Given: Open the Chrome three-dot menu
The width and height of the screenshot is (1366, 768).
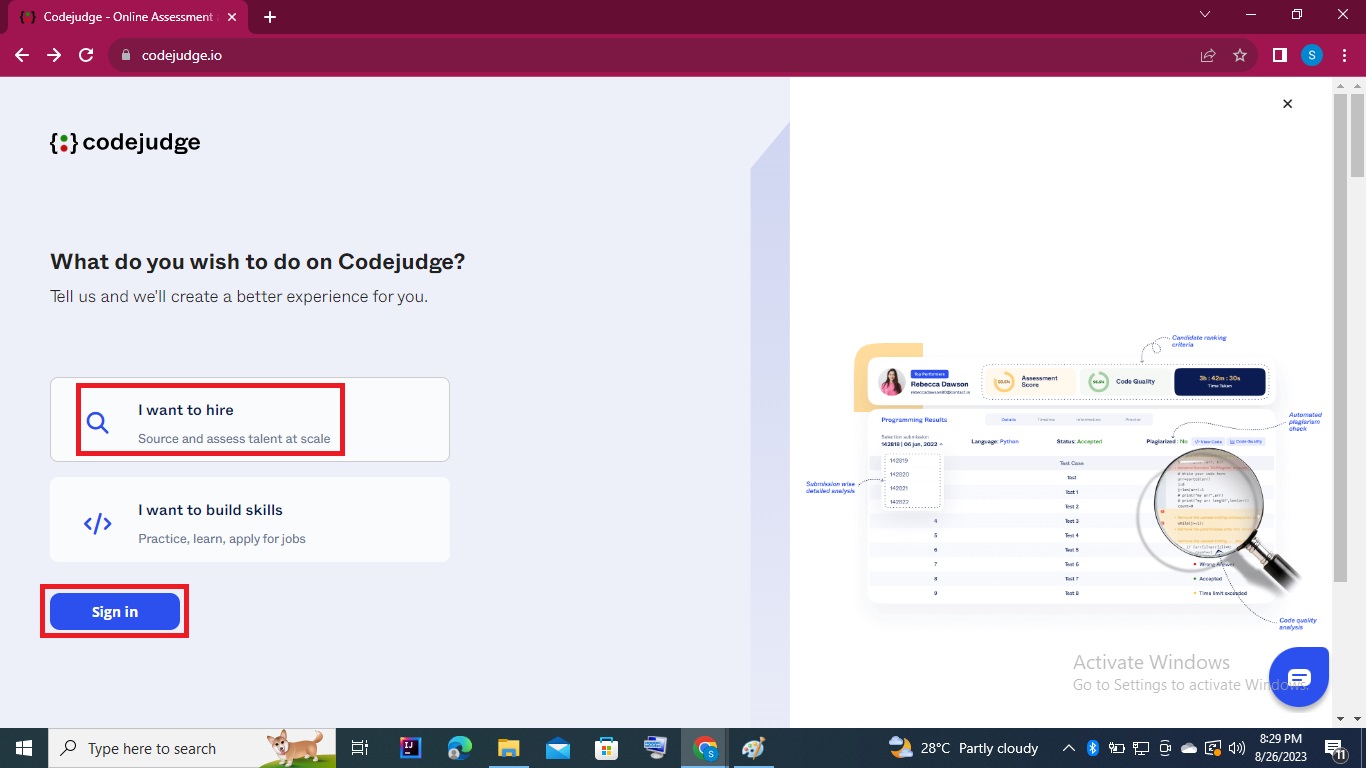Looking at the screenshot, I should tap(1344, 55).
